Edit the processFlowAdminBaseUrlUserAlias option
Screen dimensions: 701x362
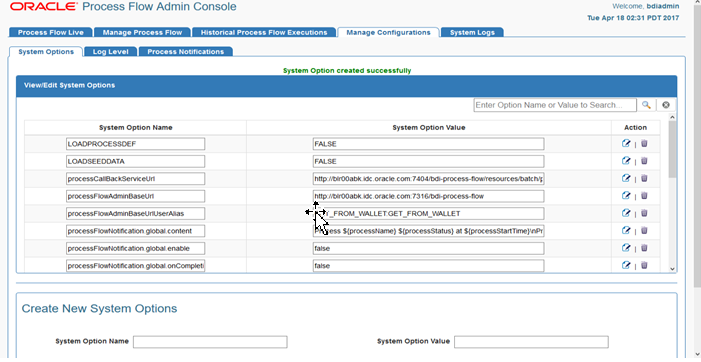click(626, 213)
